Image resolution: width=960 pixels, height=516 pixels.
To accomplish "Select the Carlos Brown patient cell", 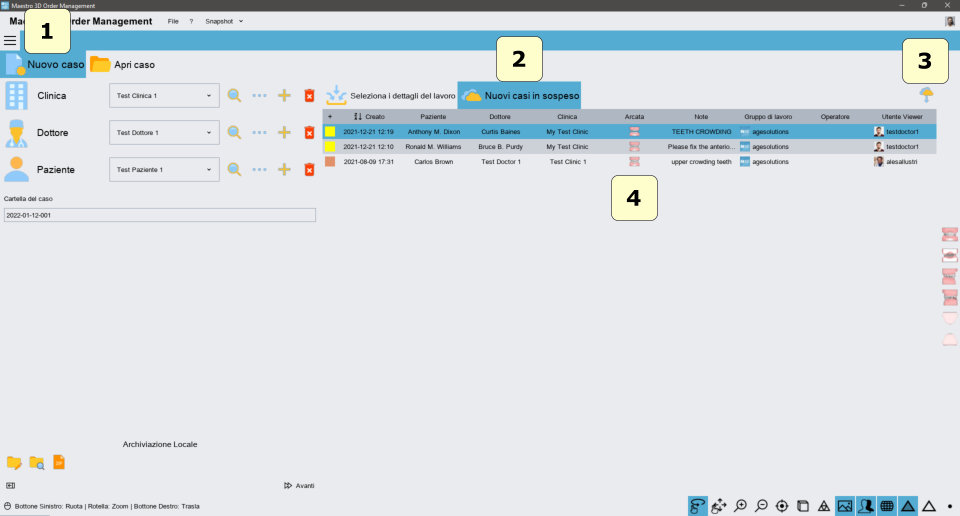I will tap(433, 162).
